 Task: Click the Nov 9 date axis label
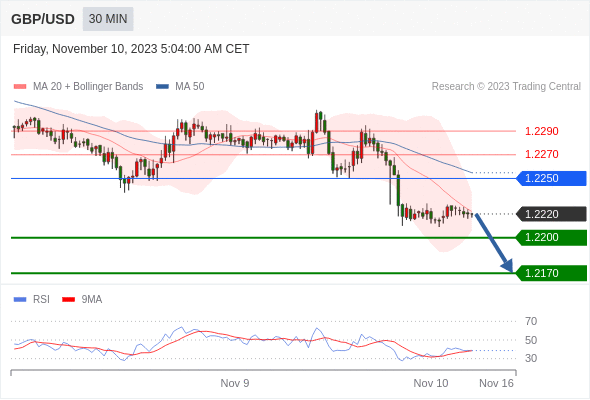[235, 383]
